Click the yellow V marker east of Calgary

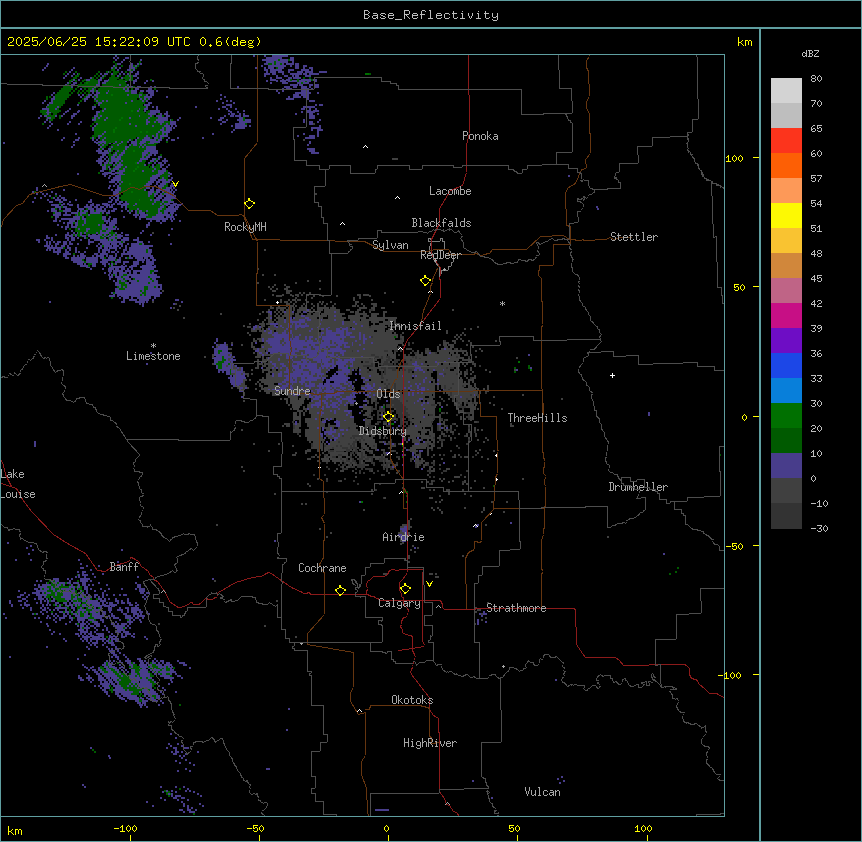pos(429,584)
